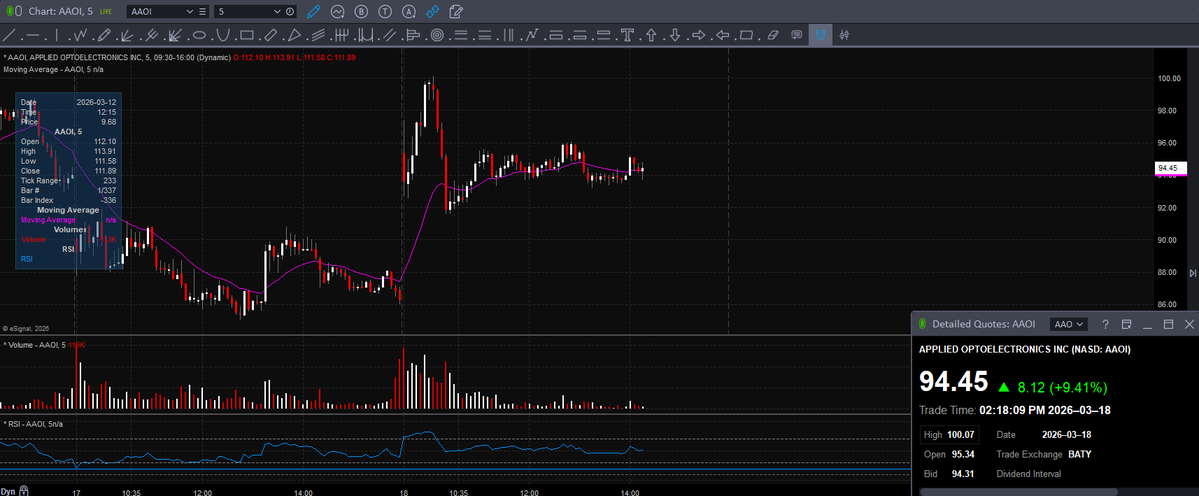Select the zigzag polyline drawing tool

pyautogui.click(x=80, y=35)
